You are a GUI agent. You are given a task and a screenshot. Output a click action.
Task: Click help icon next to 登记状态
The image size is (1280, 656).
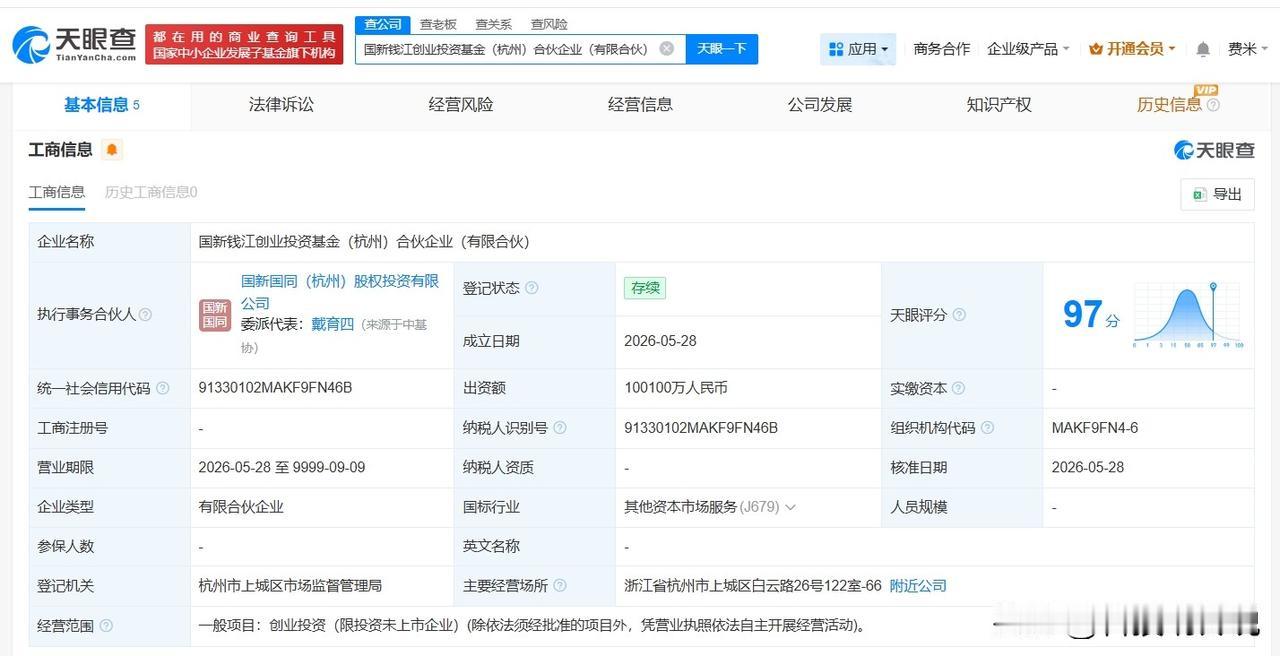click(x=532, y=288)
